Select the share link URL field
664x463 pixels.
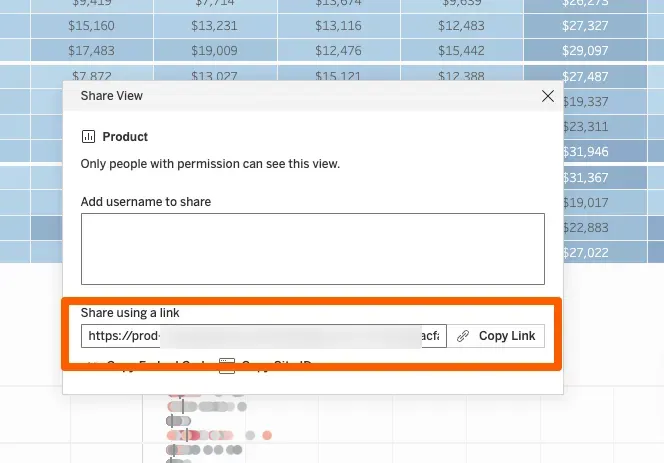(263, 336)
